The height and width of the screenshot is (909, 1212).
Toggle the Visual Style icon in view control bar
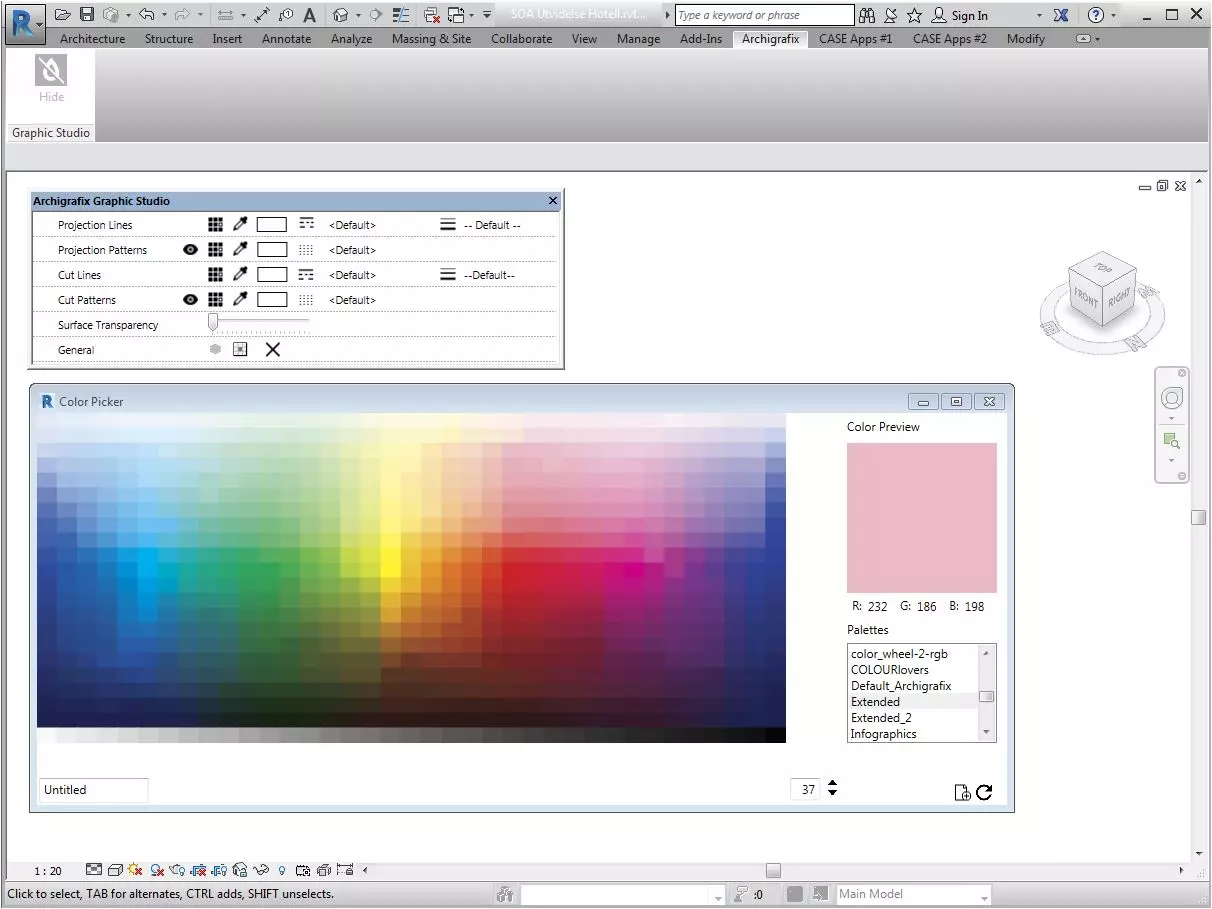tap(115, 870)
